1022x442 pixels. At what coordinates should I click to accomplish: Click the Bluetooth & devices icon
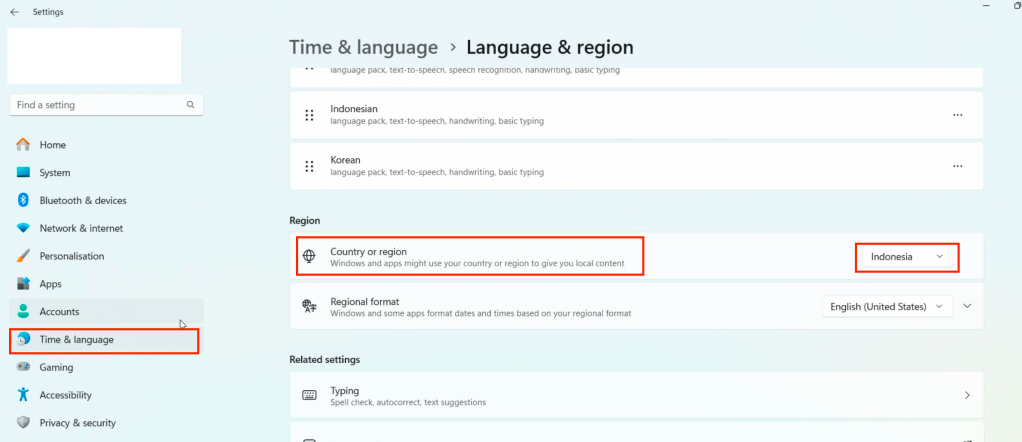click(x=23, y=200)
